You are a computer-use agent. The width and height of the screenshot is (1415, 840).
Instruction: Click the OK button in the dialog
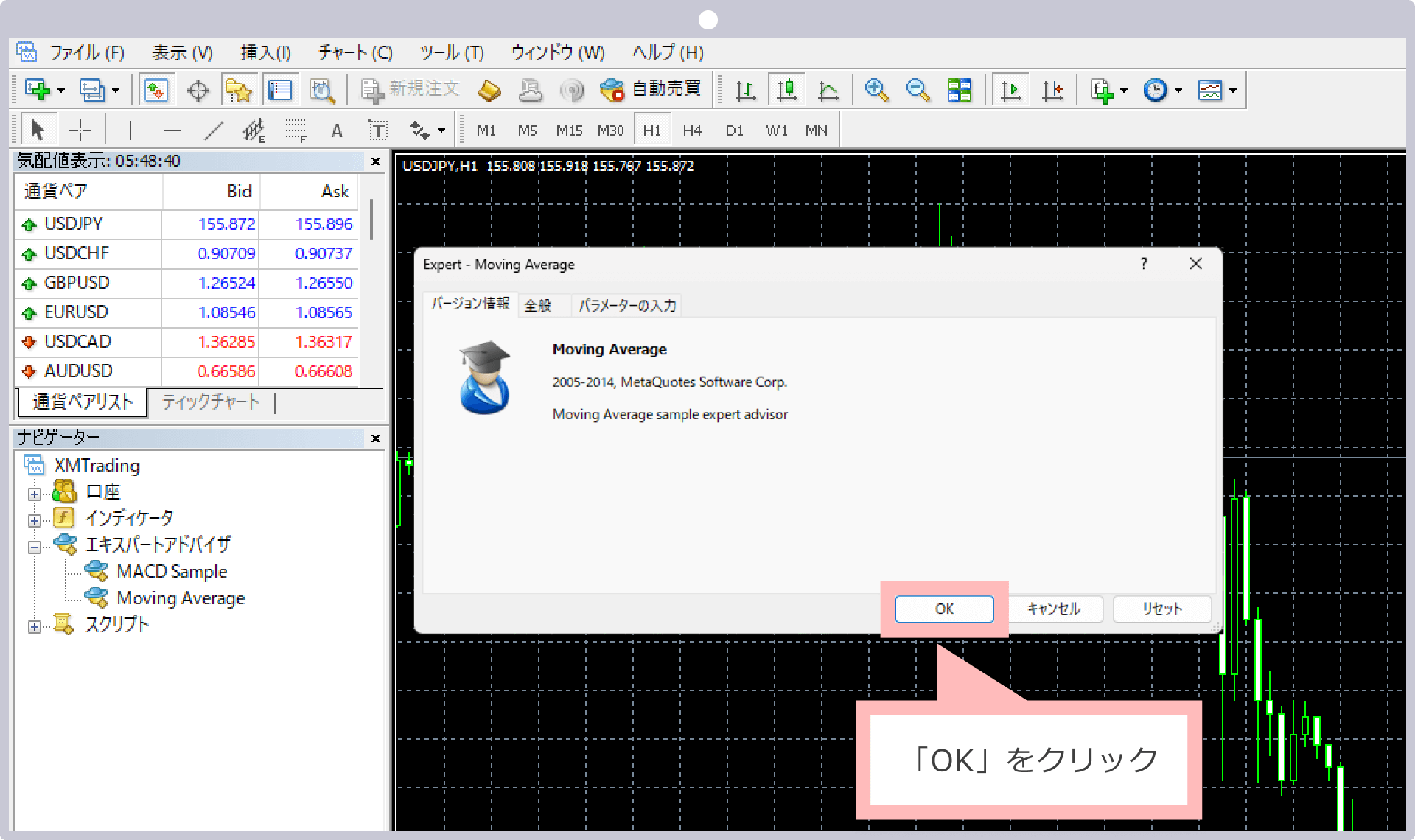[944, 609]
